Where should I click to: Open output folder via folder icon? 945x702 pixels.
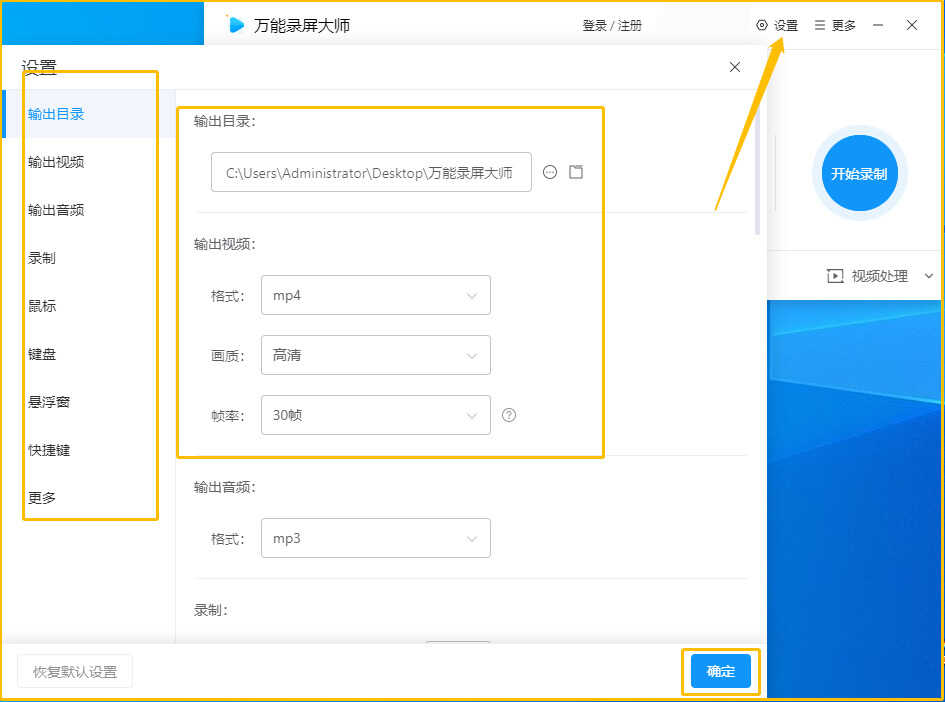click(x=576, y=172)
